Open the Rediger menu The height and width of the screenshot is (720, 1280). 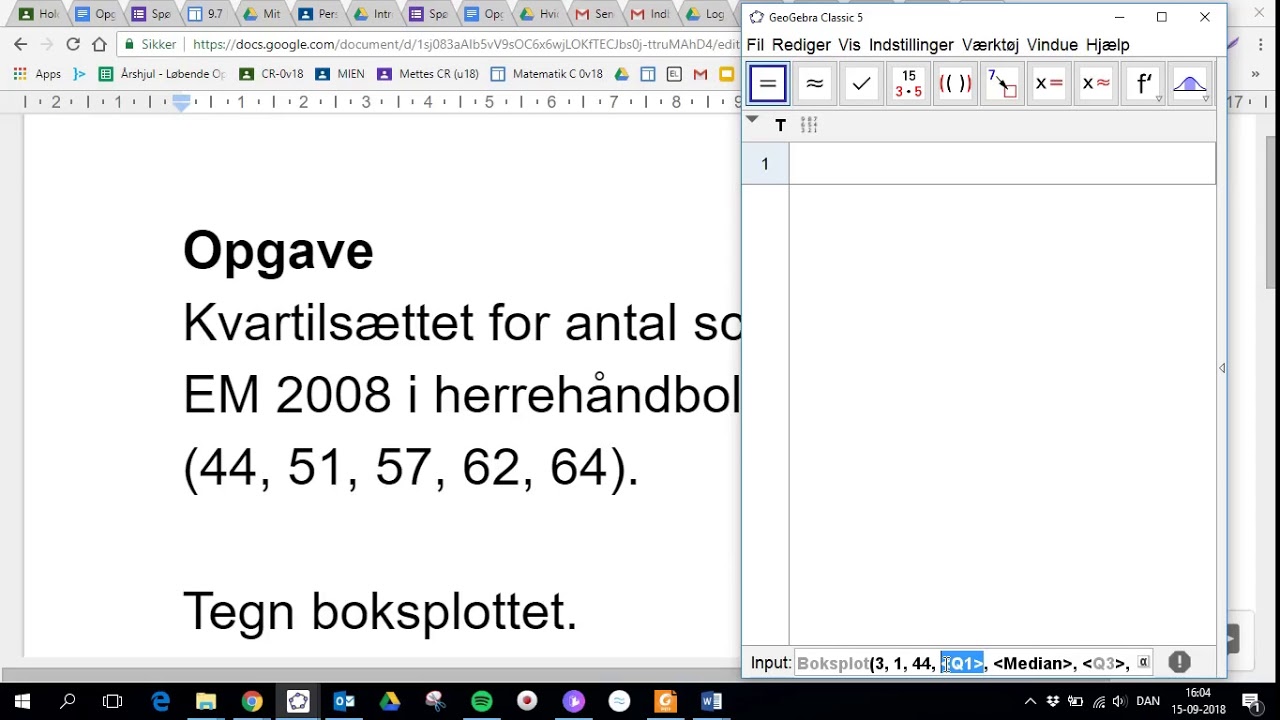801,45
